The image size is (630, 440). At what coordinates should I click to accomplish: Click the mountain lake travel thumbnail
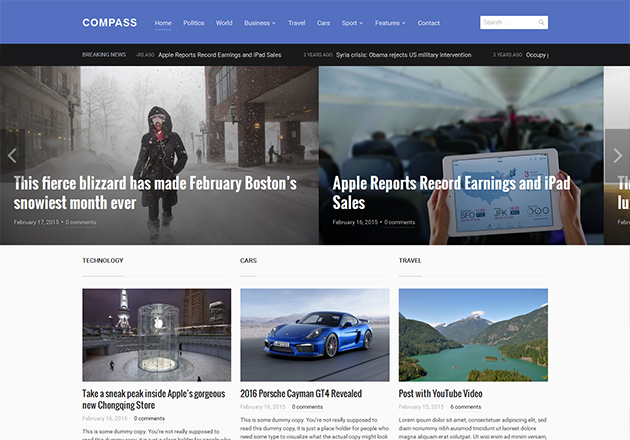473,335
